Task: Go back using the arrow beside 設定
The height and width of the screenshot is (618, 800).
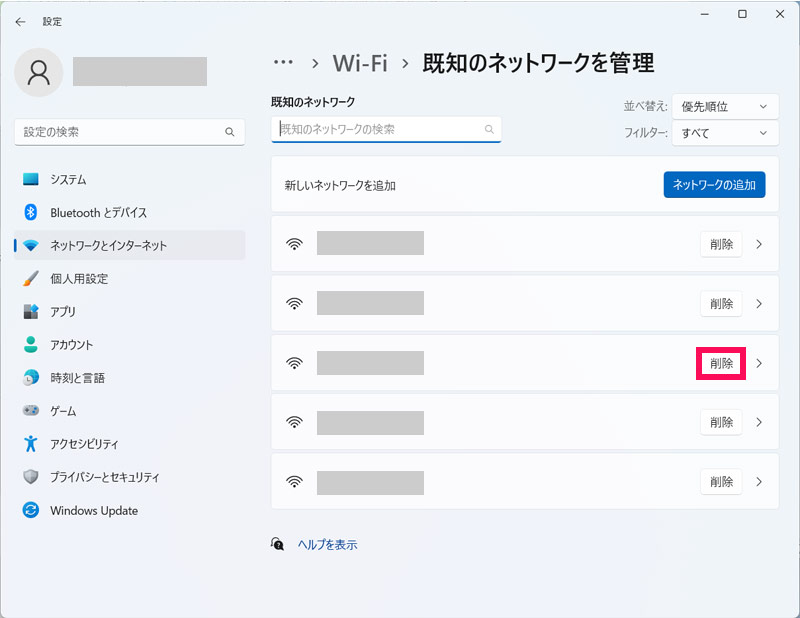Action: pyautogui.click(x=20, y=21)
